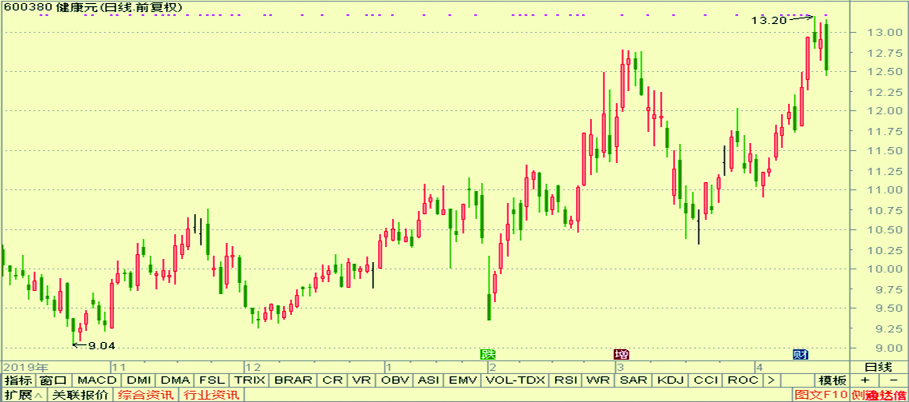Choose the WR indicator tab
Image resolution: width=909 pixels, height=402 pixels.
(x=597, y=381)
